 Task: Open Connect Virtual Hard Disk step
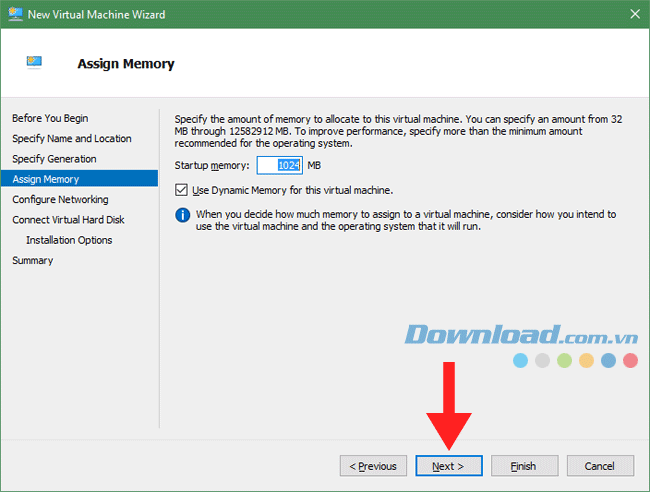68,219
